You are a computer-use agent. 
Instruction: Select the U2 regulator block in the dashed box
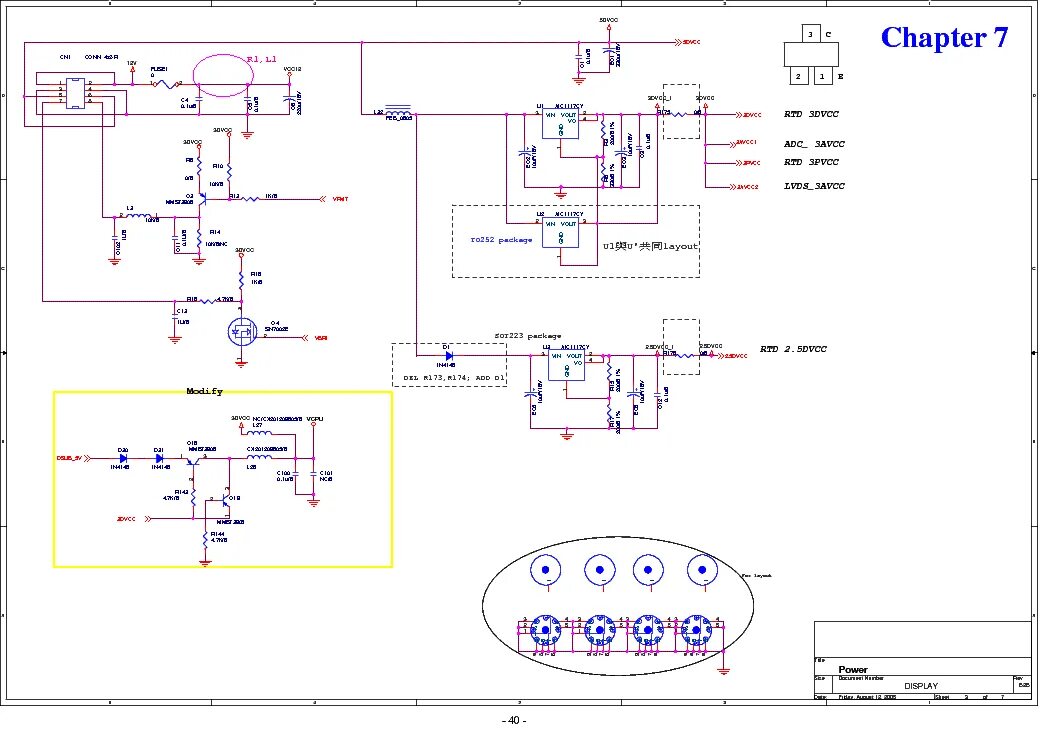560,234
